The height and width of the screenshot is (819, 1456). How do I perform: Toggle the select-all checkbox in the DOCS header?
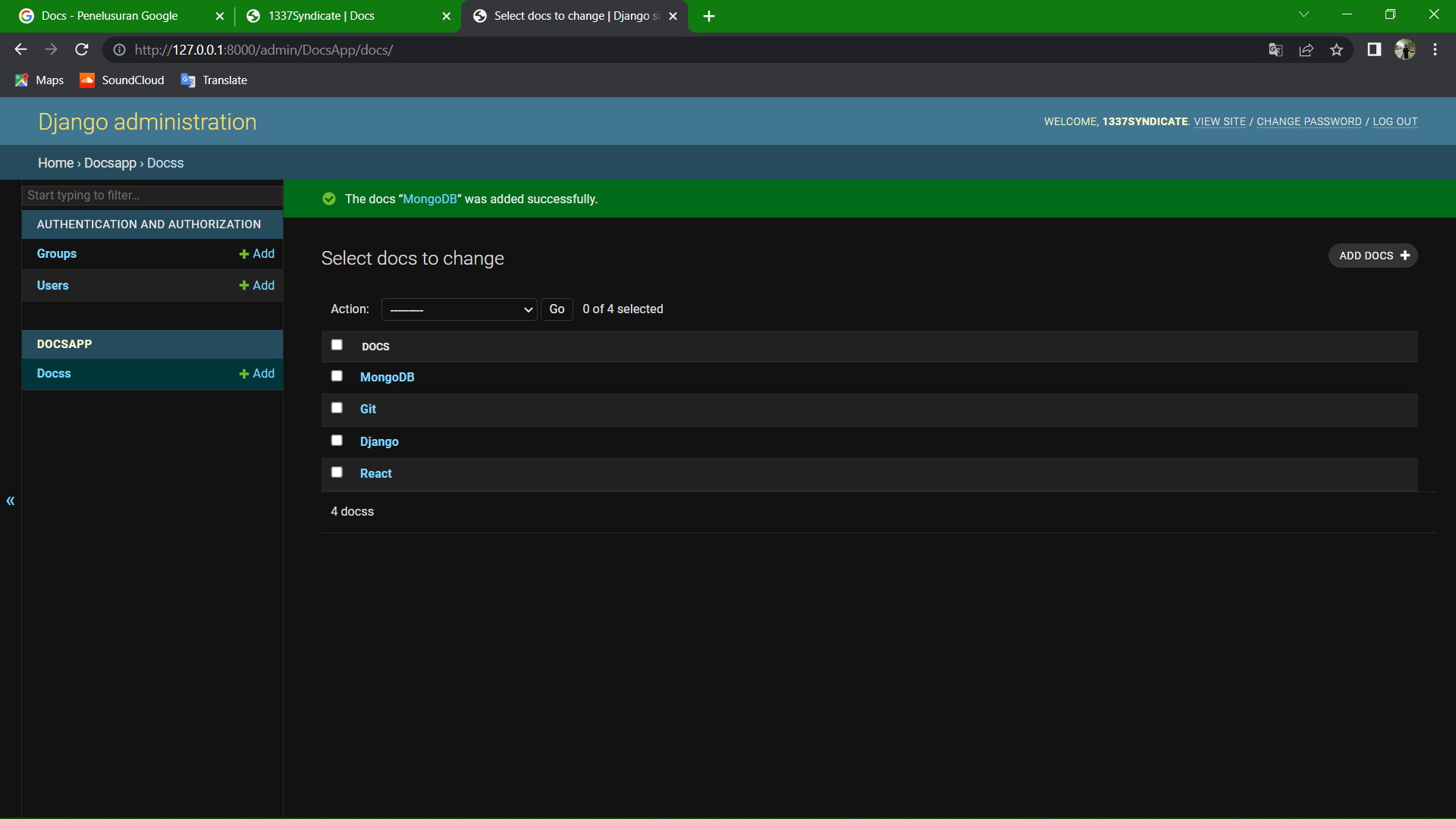337,345
